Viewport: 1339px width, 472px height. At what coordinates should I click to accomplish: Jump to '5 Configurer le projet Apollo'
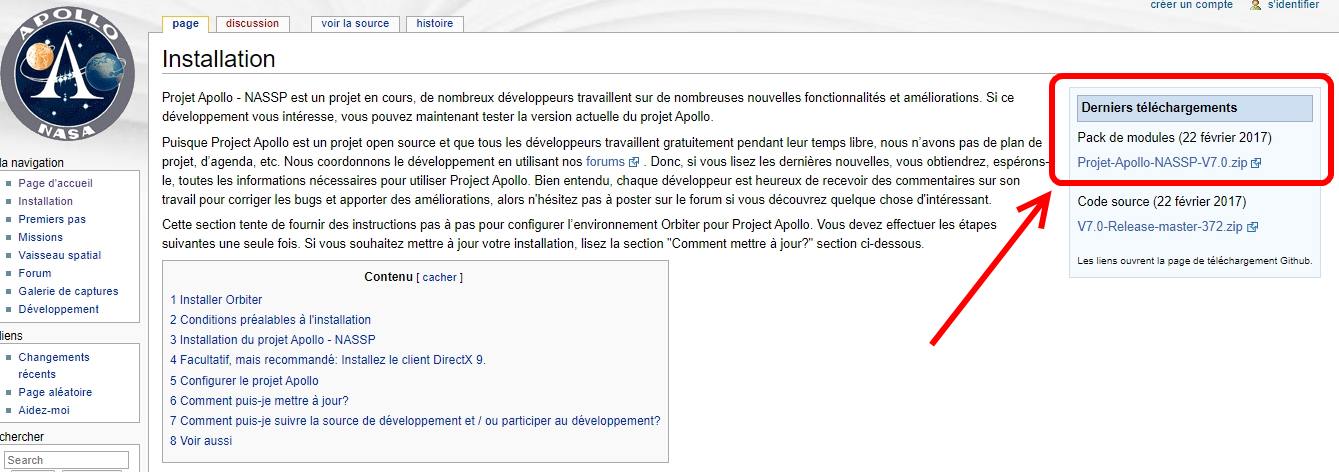pos(244,380)
